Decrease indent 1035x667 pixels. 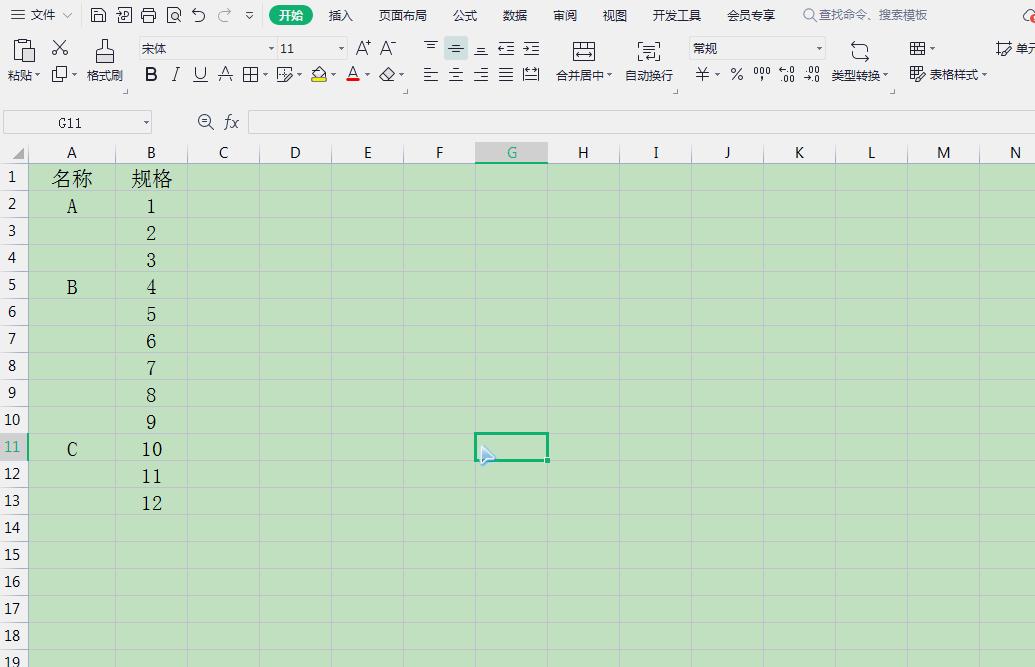[506, 48]
